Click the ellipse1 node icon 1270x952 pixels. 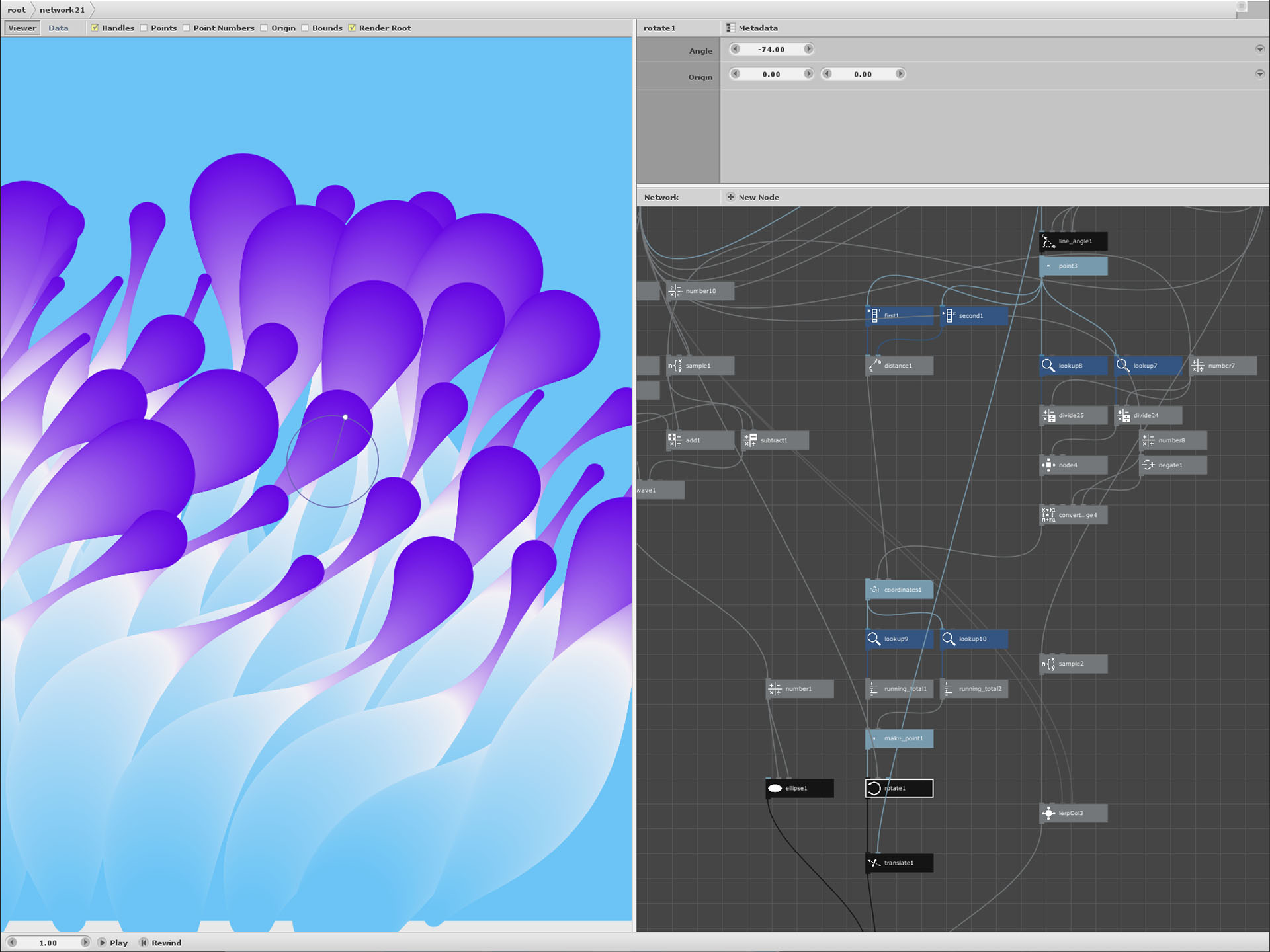[775, 788]
